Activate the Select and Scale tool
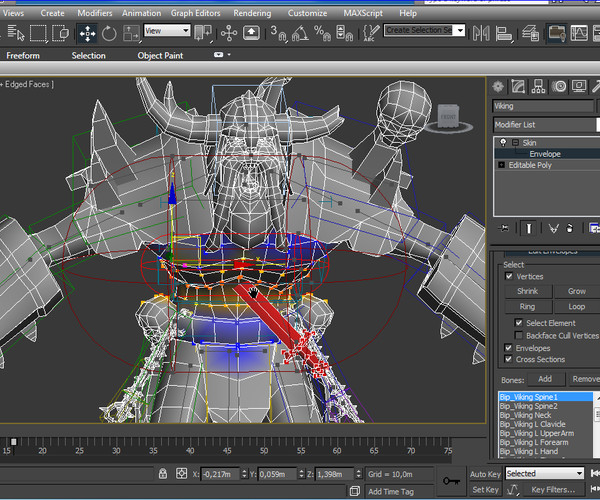The width and height of the screenshot is (600, 500). pyautogui.click(x=131, y=33)
